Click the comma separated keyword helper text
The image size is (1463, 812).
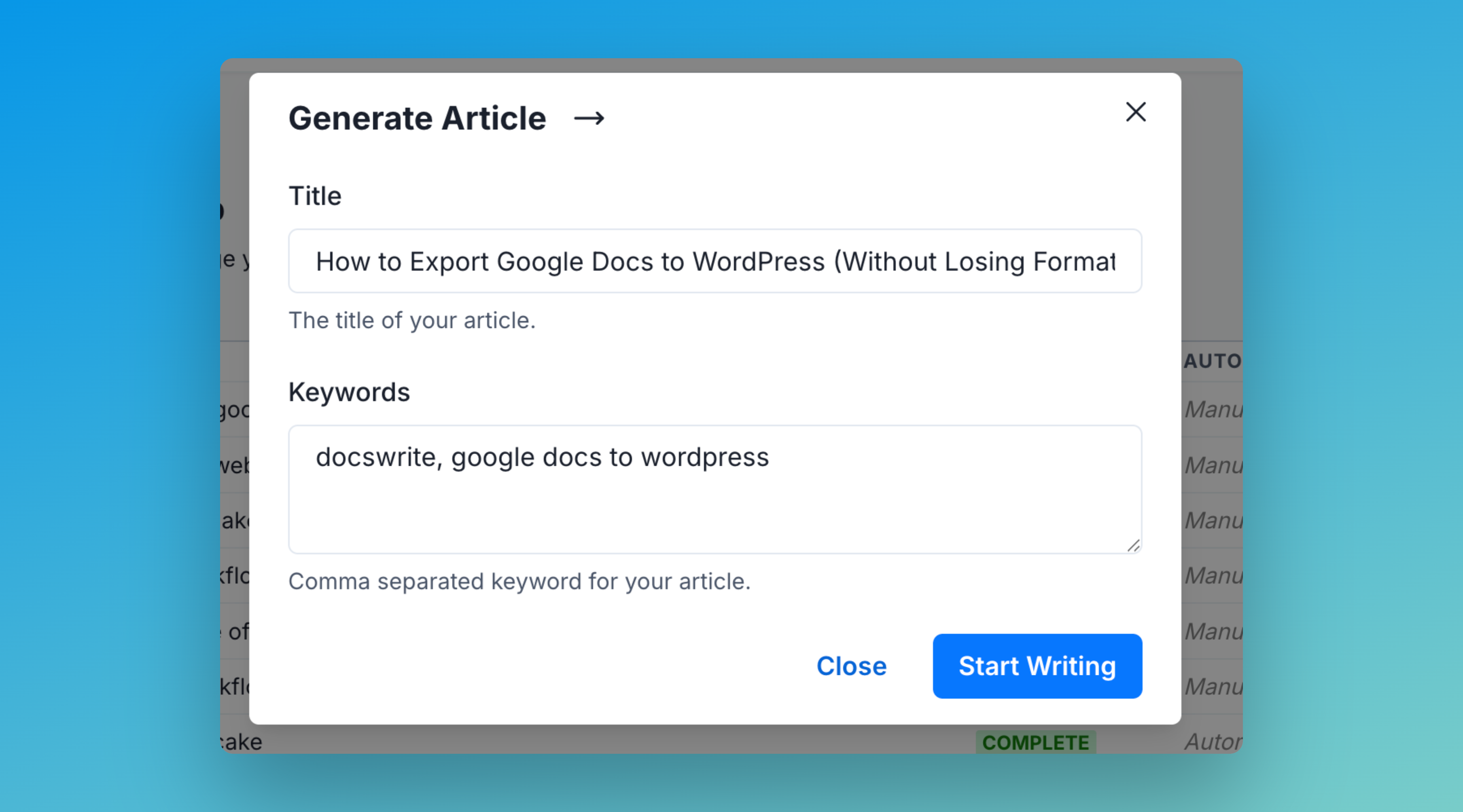(519, 581)
